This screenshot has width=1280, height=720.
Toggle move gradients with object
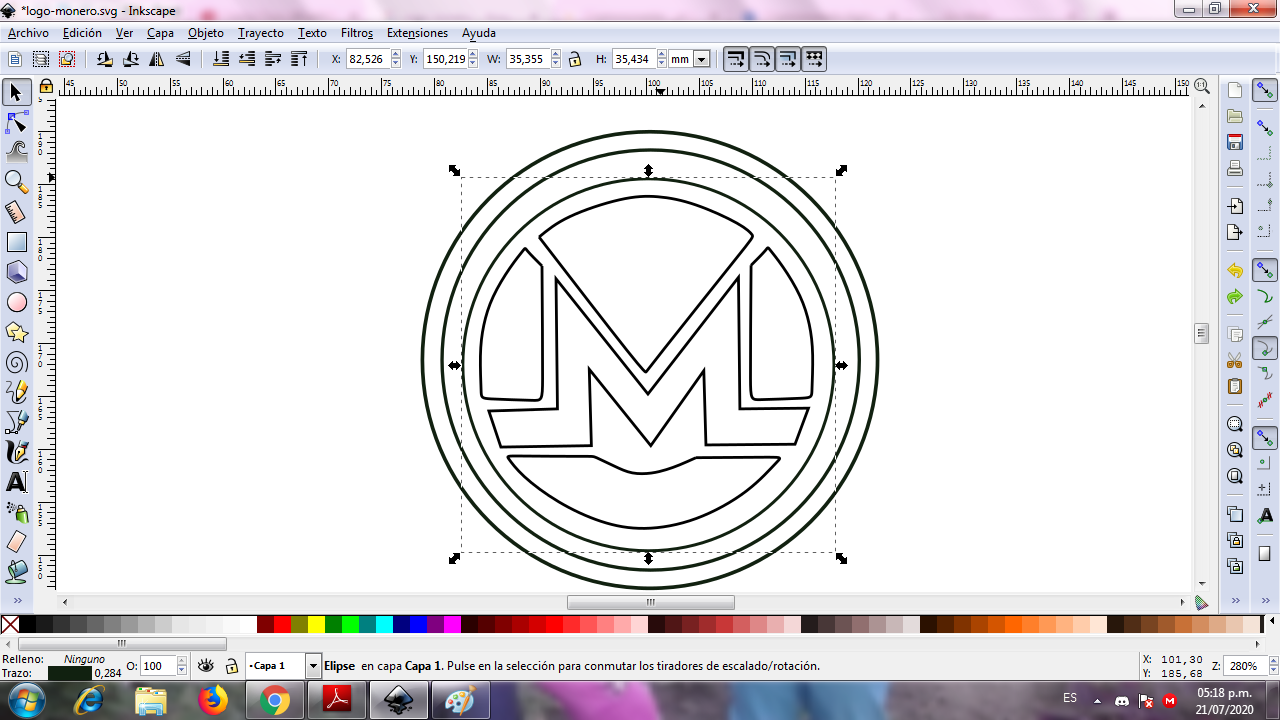(x=788, y=59)
